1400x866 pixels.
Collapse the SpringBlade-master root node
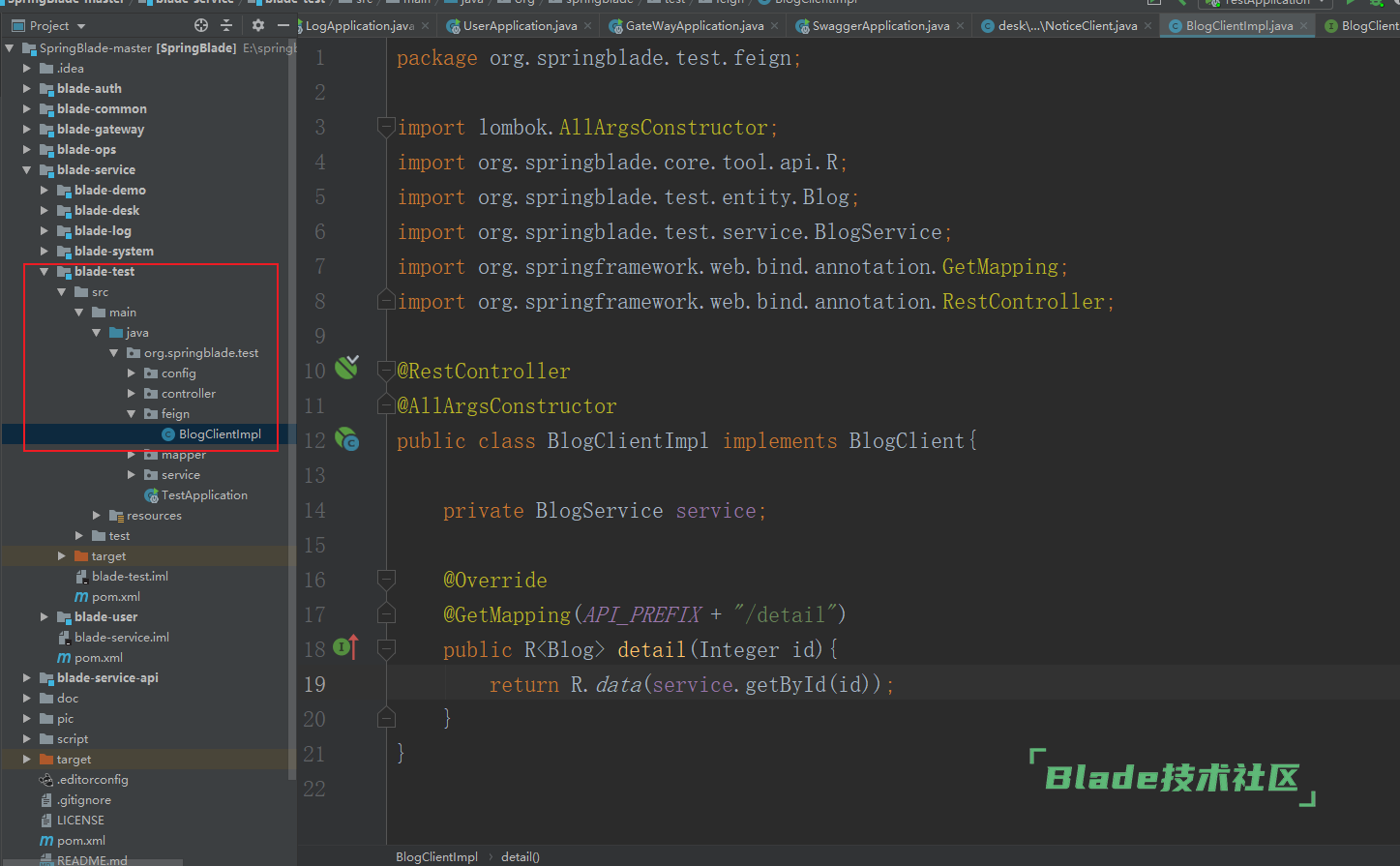10,48
